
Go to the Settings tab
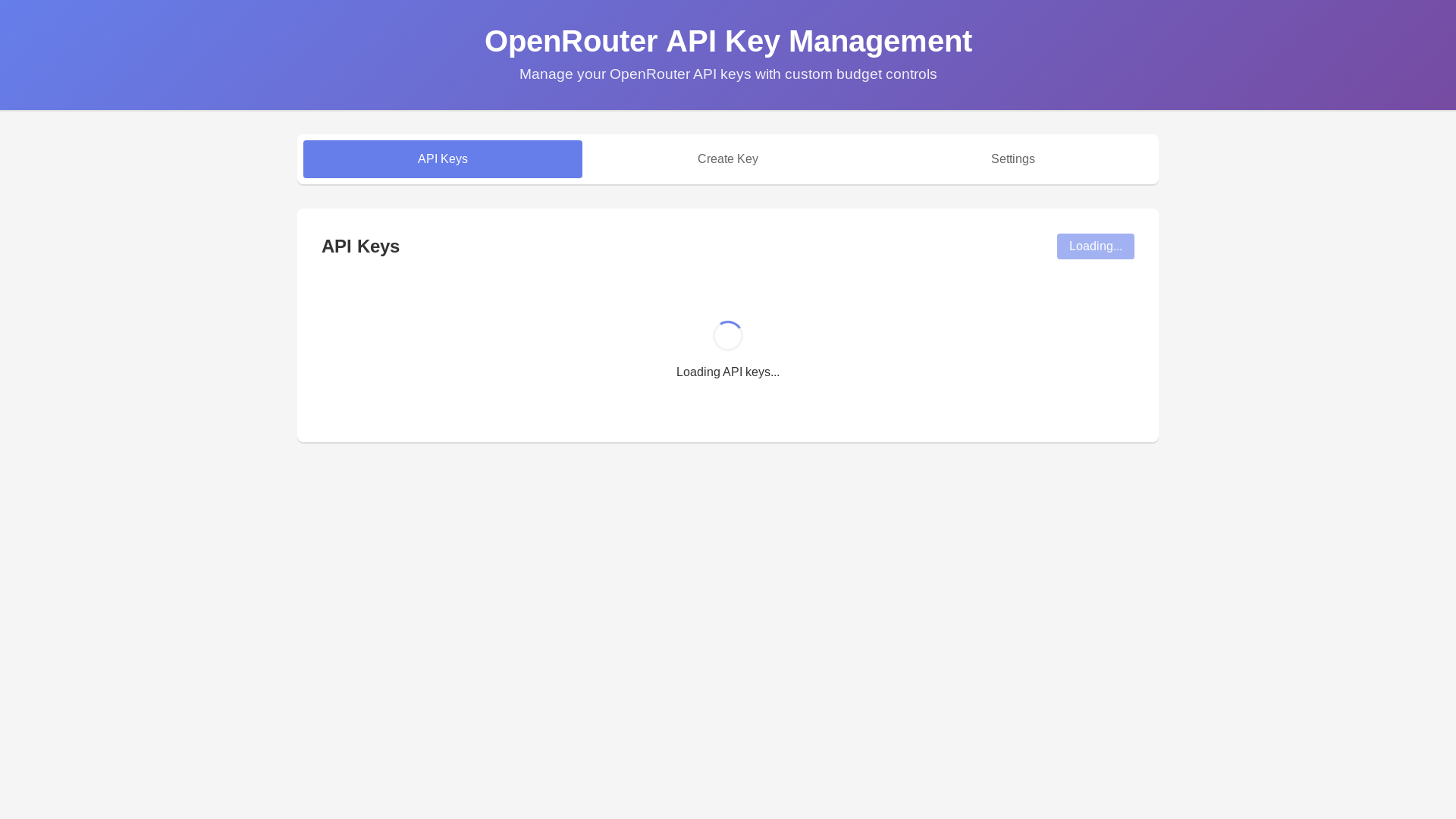pyautogui.click(x=1013, y=159)
